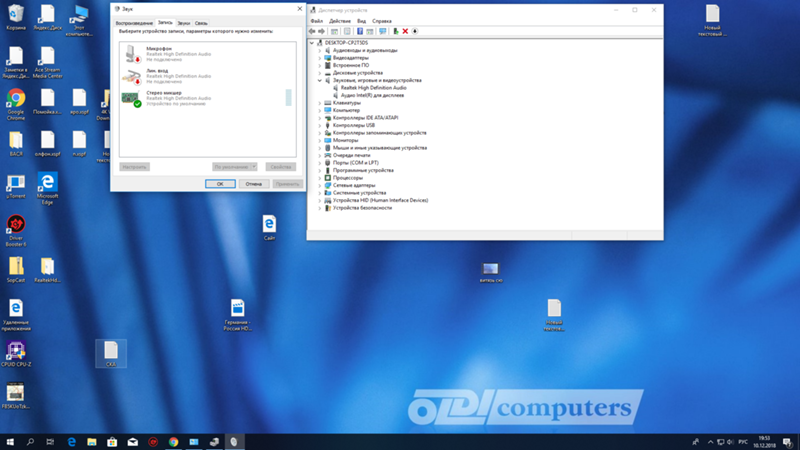
Task: Click the РУС language indicator
Action: coord(743,442)
